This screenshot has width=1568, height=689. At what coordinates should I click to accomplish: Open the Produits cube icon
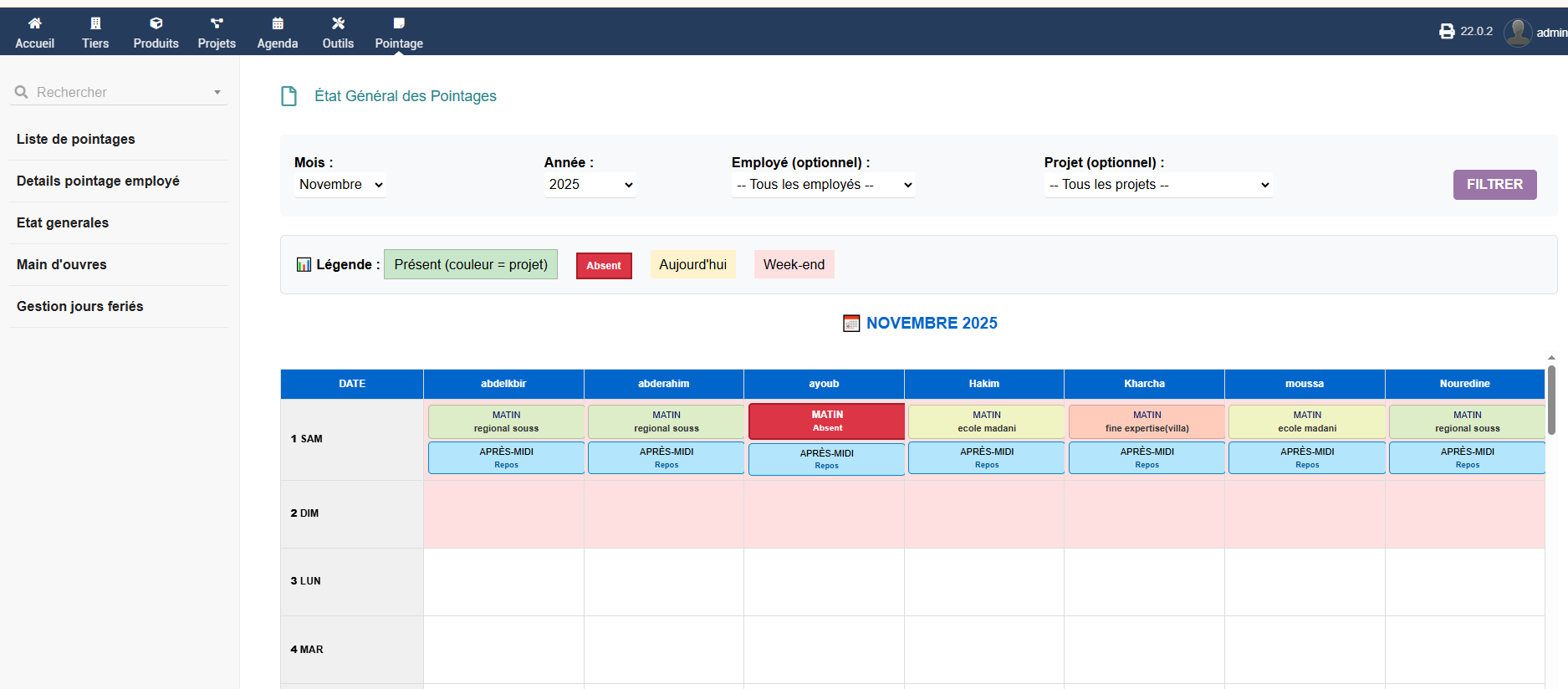click(x=156, y=23)
